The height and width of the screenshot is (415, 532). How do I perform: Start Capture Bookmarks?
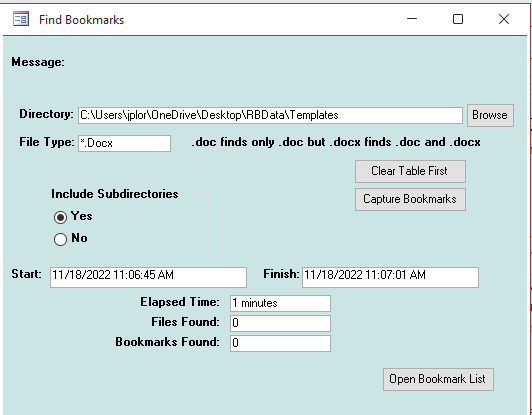click(410, 200)
